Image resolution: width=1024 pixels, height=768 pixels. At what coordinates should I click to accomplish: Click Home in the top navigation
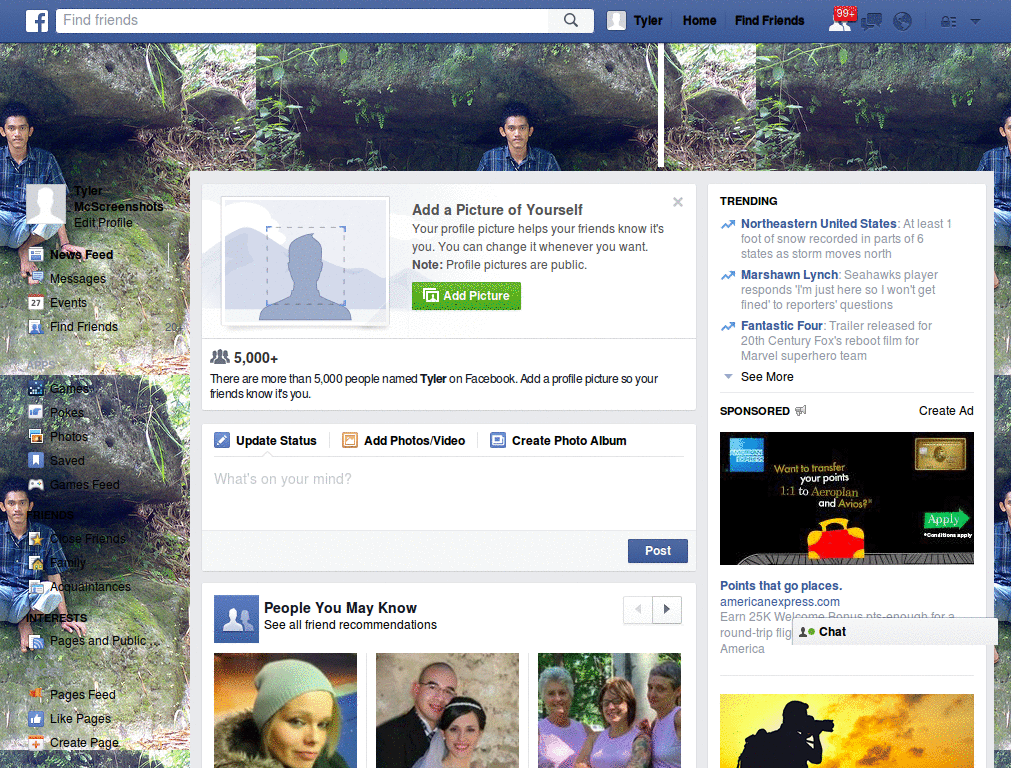[x=699, y=21]
